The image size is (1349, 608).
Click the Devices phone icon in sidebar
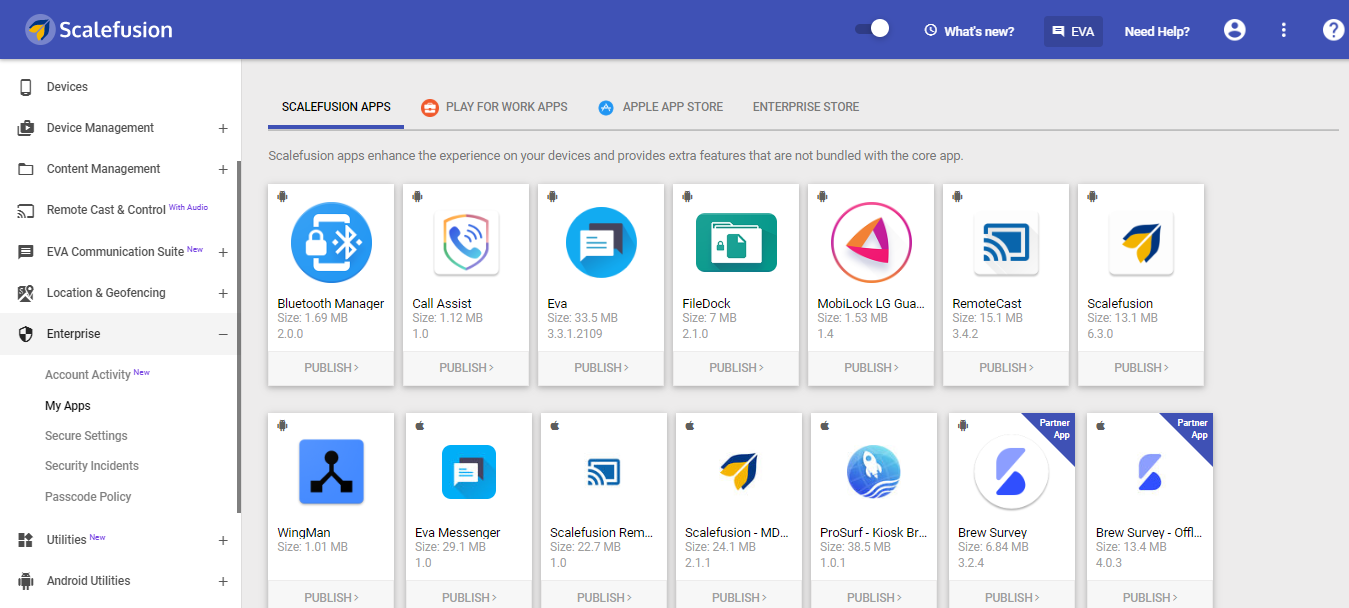[x=26, y=87]
